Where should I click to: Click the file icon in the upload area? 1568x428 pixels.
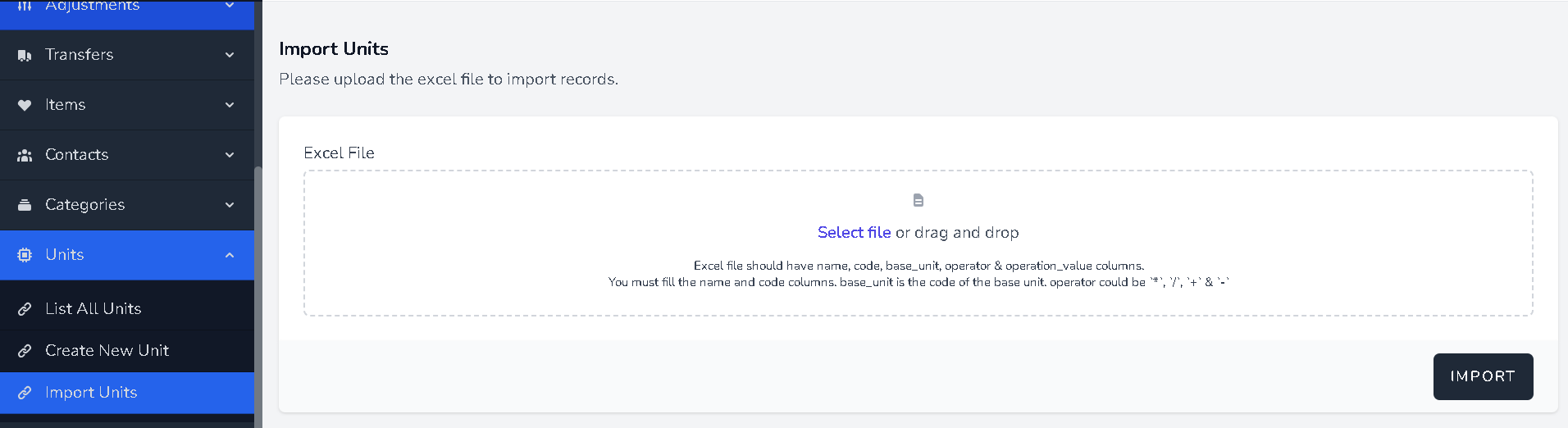click(918, 200)
